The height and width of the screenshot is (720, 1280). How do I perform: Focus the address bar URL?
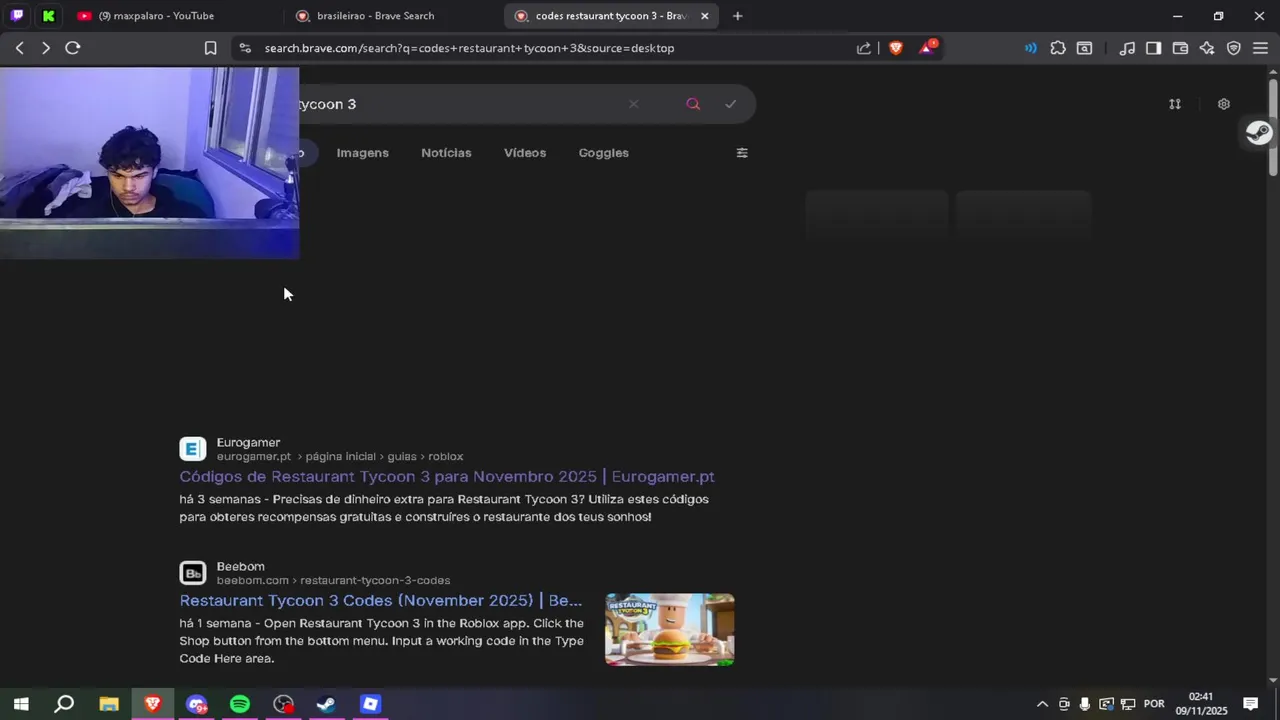point(469,48)
